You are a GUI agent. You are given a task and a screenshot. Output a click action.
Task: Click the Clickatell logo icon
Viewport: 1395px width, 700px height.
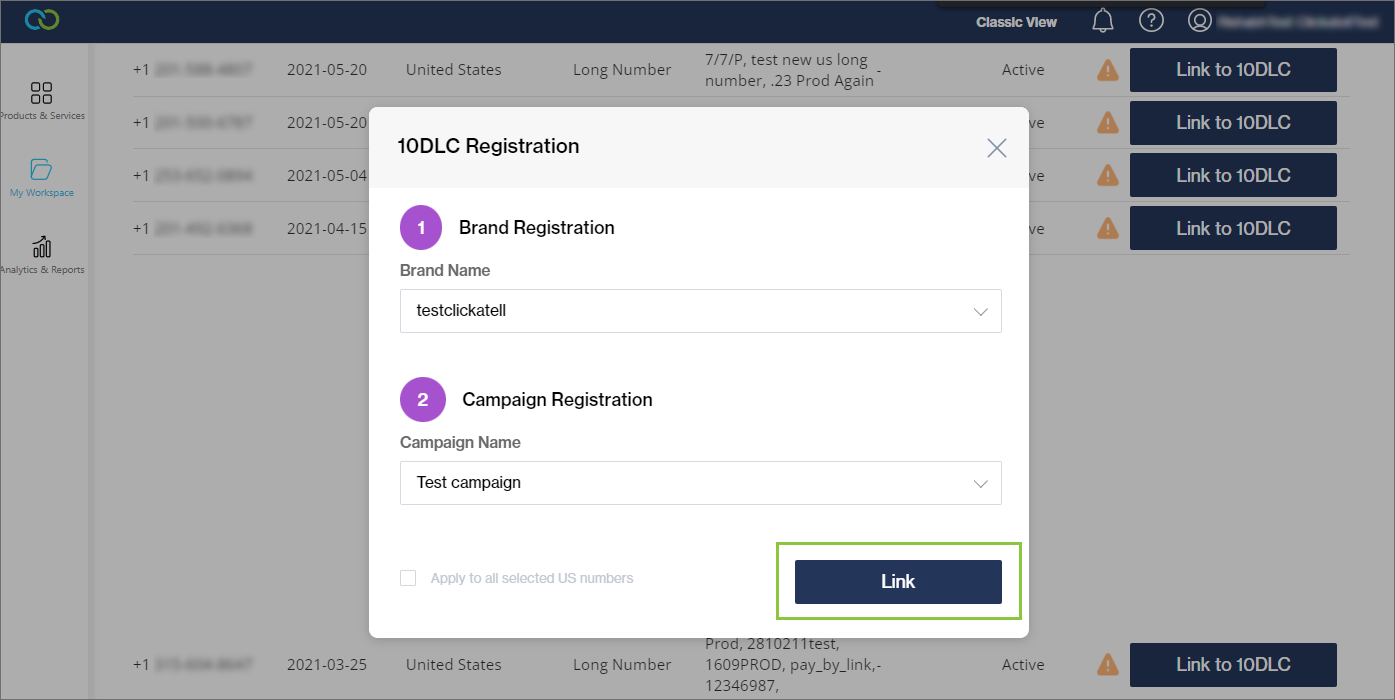click(x=42, y=20)
